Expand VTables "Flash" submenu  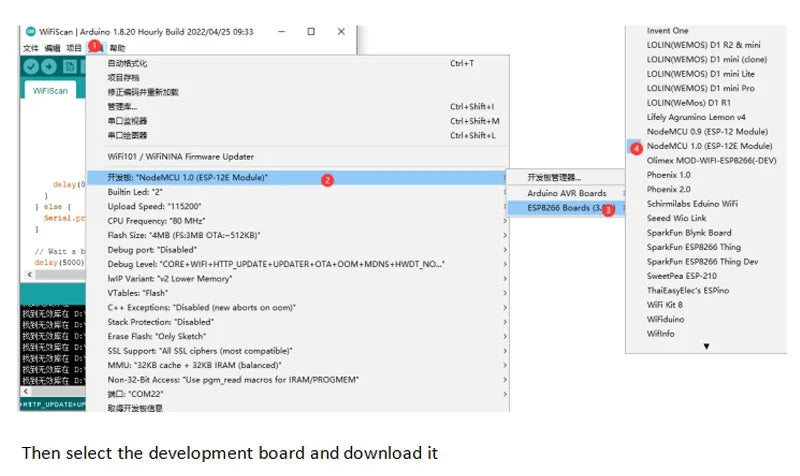point(297,293)
